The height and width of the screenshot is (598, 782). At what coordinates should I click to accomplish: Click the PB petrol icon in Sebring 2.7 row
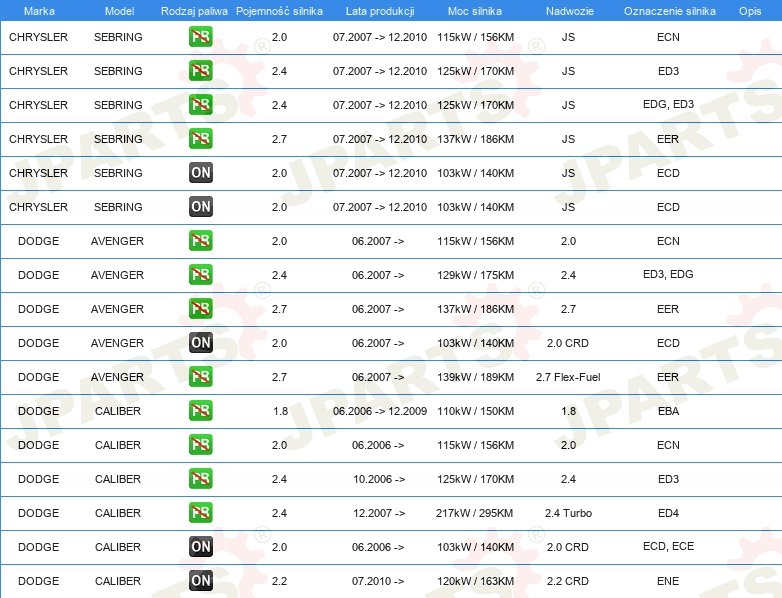(200, 139)
